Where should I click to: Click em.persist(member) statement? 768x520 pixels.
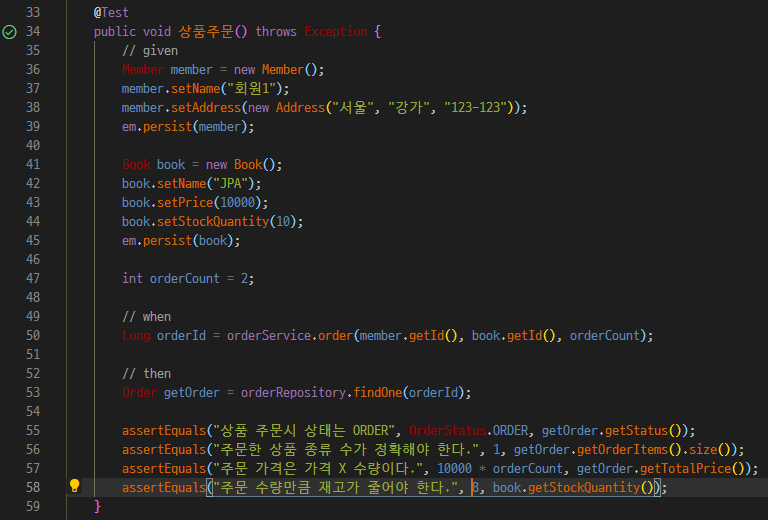188,126
